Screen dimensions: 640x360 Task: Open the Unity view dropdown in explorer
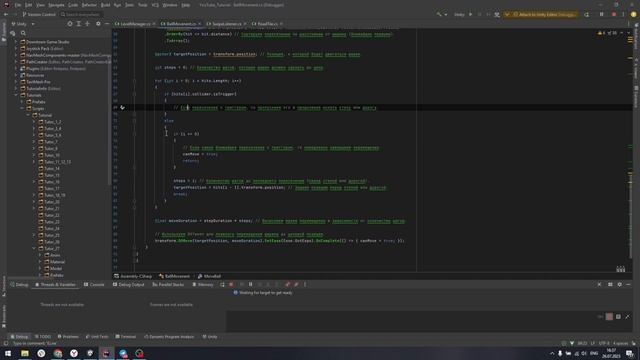pos(23,24)
